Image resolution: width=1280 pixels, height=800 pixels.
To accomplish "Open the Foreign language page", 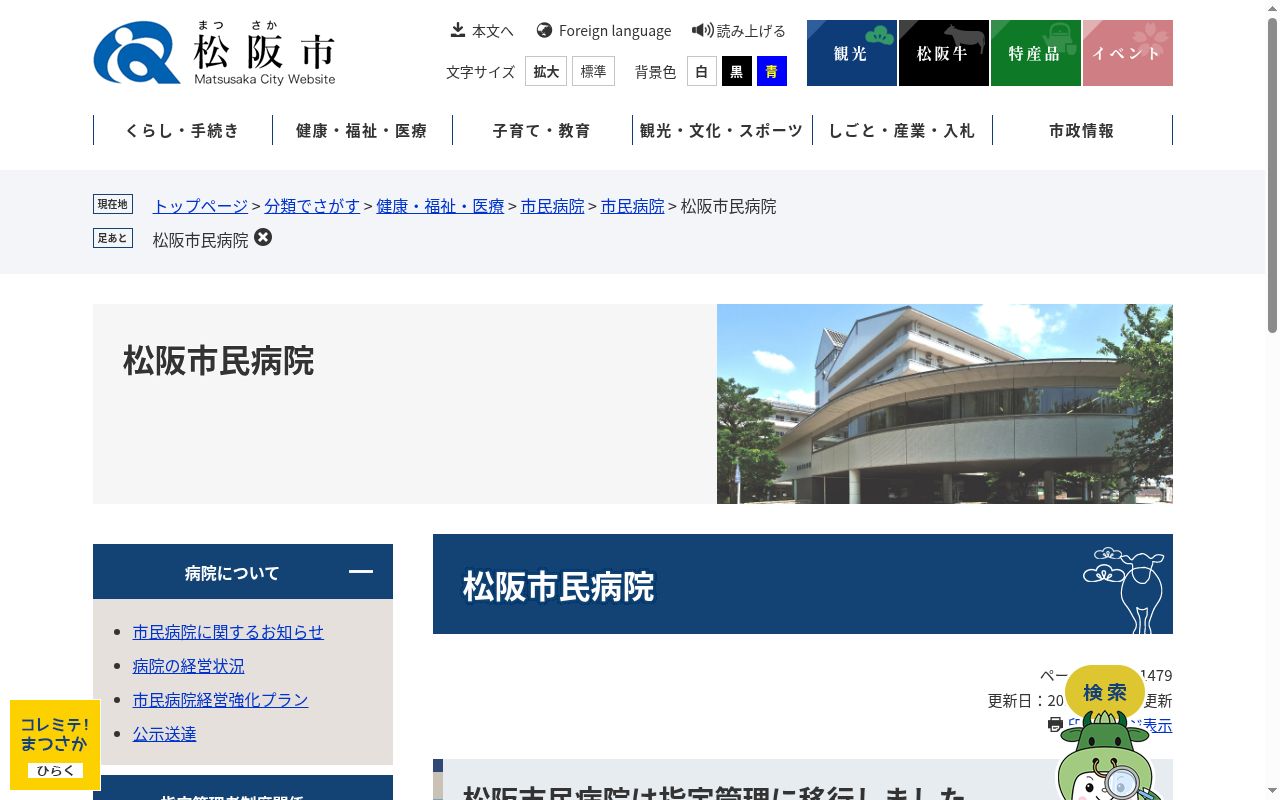I will pyautogui.click(x=604, y=31).
